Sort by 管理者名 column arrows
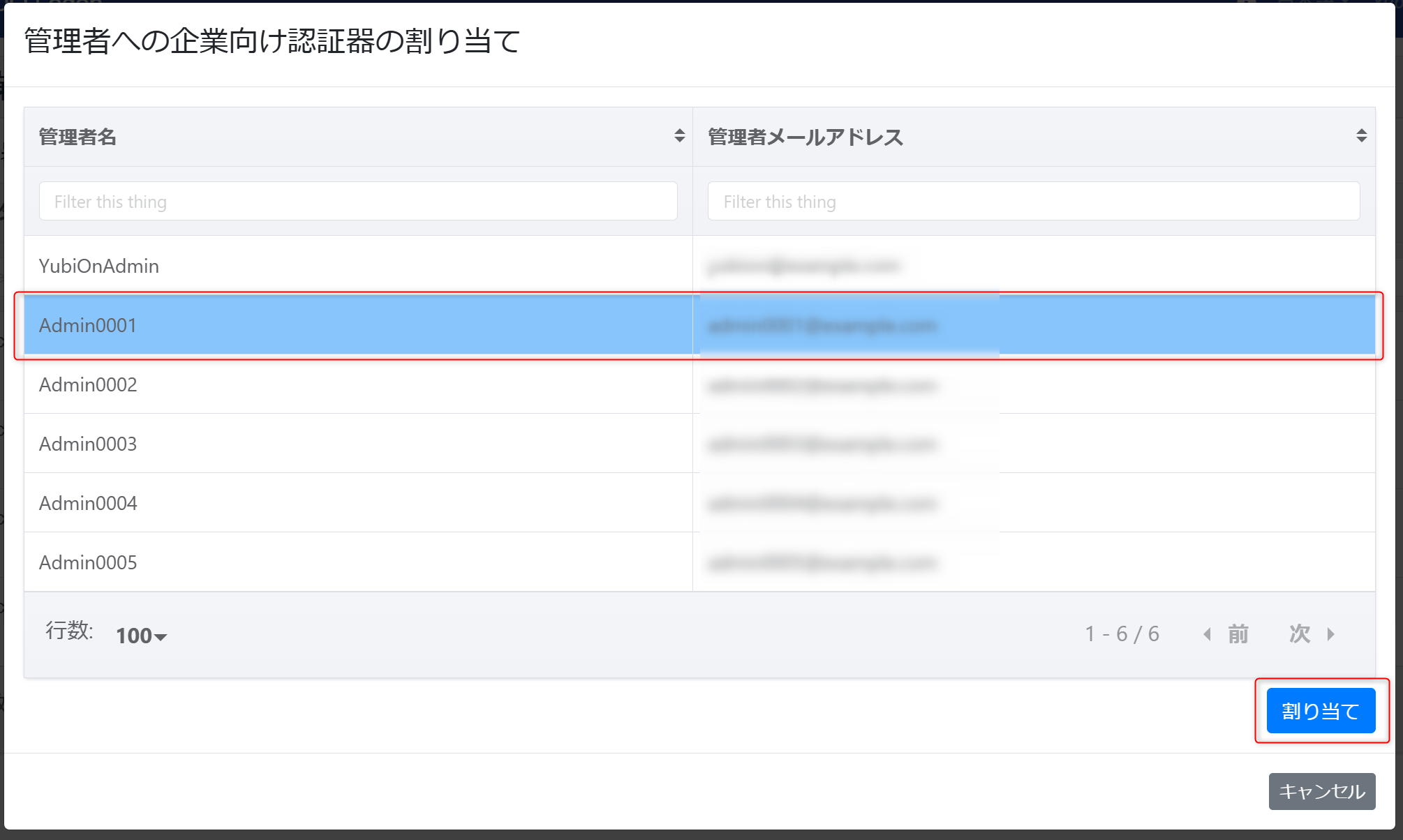Screen dimensions: 1403x840 [679, 136]
